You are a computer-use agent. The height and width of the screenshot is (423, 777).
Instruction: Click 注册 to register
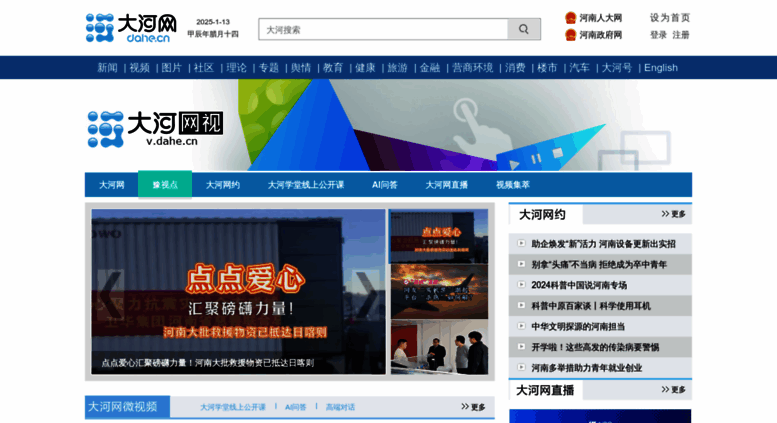(x=681, y=35)
